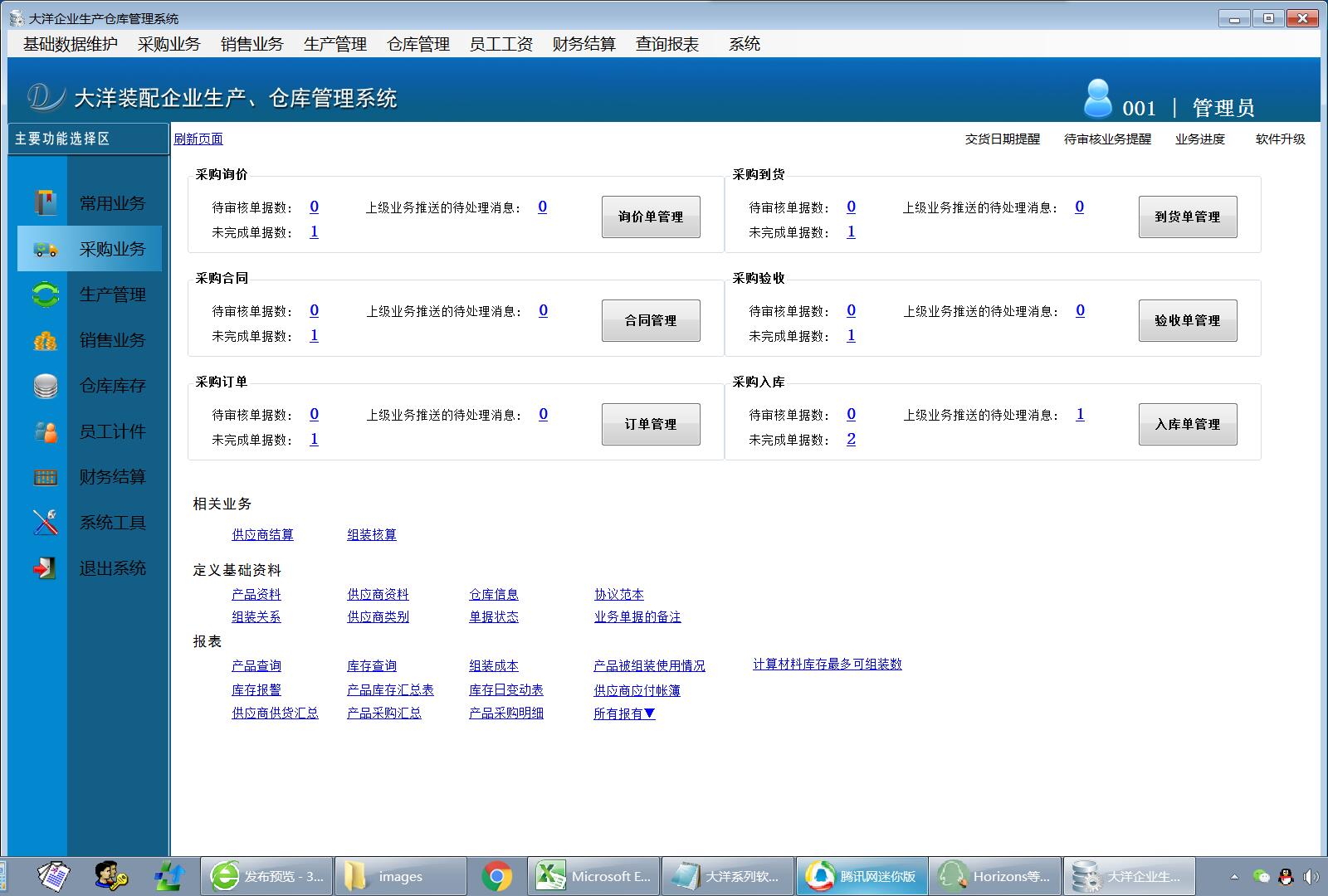Click the 退出系统 exit icon
1328x896 pixels.
coord(46,568)
